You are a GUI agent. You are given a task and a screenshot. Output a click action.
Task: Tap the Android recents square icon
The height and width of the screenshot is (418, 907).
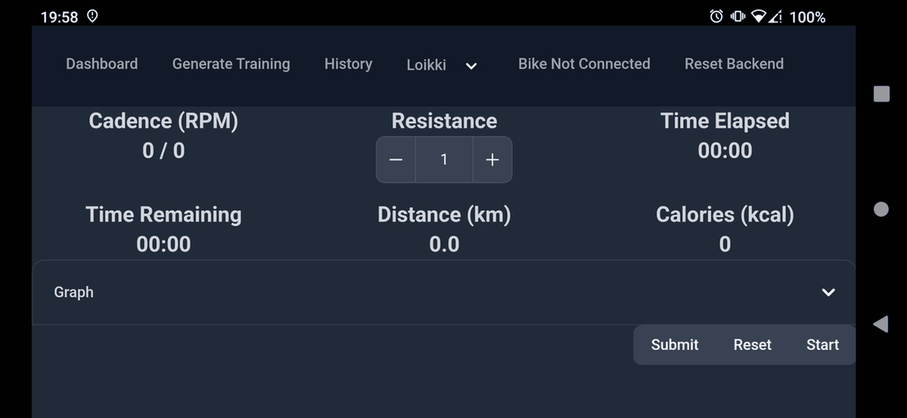coord(881,94)
